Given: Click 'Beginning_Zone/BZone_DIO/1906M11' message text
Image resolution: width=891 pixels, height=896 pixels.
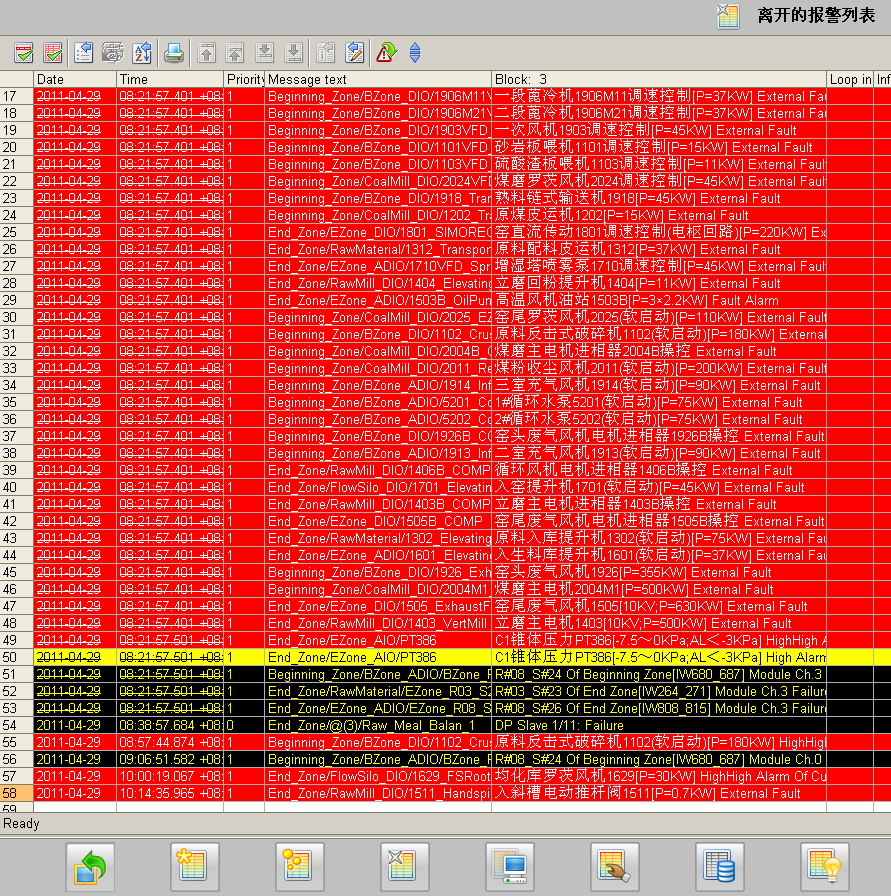Looking at the screenshot, I should point(379,96).
